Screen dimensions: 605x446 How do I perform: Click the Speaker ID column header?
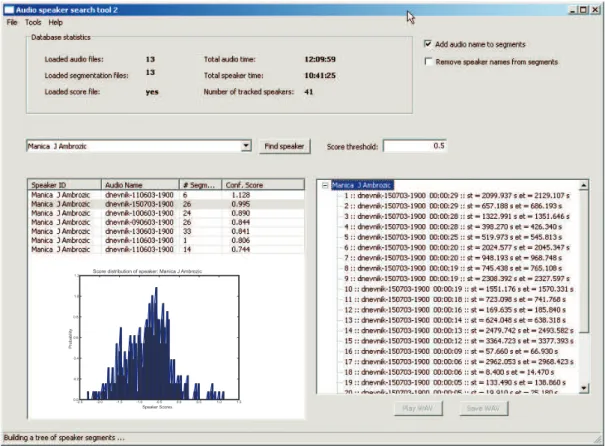64,185
